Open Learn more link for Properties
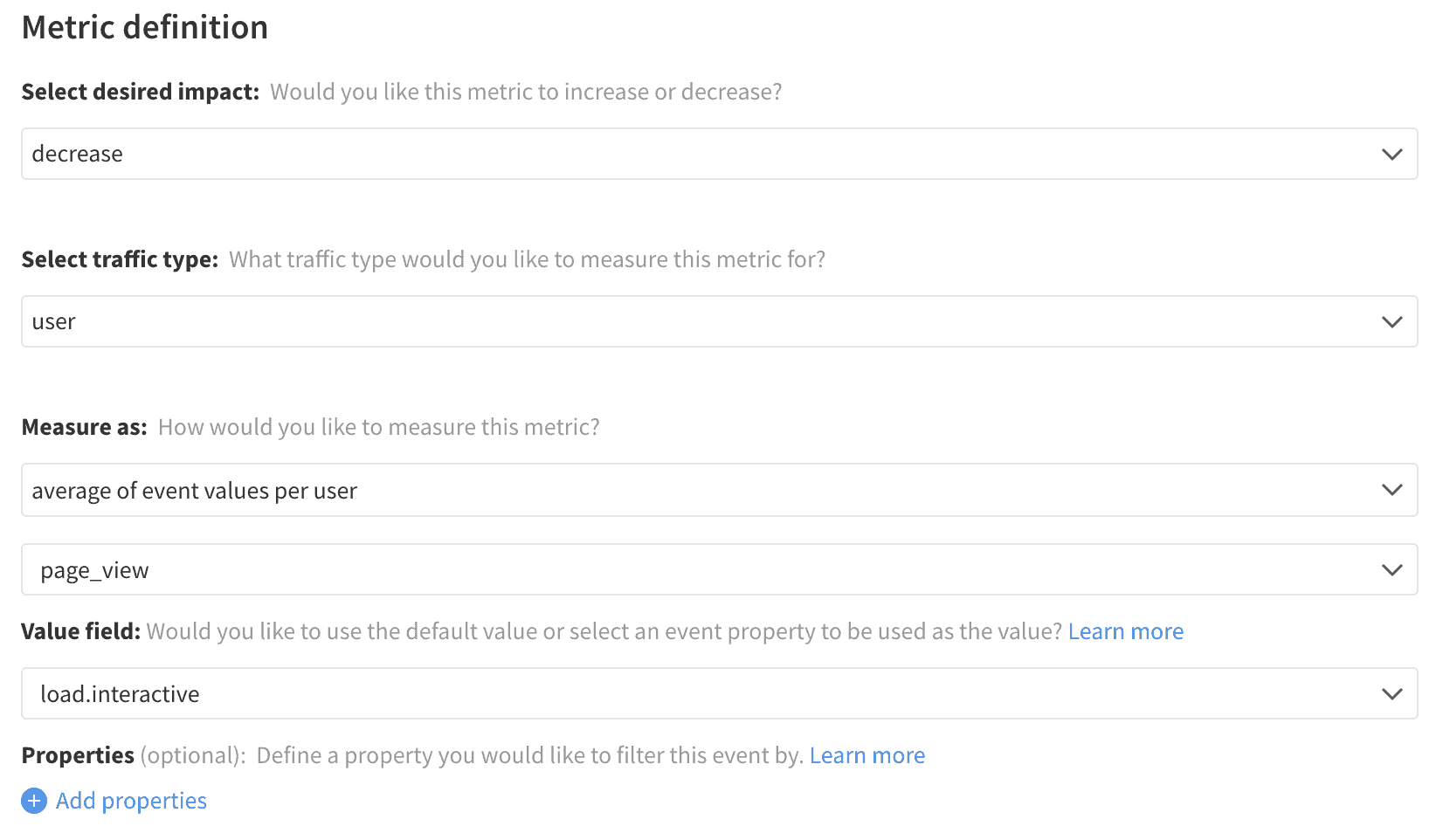Viewport: 1443px width, 840px height. [867, 755]
